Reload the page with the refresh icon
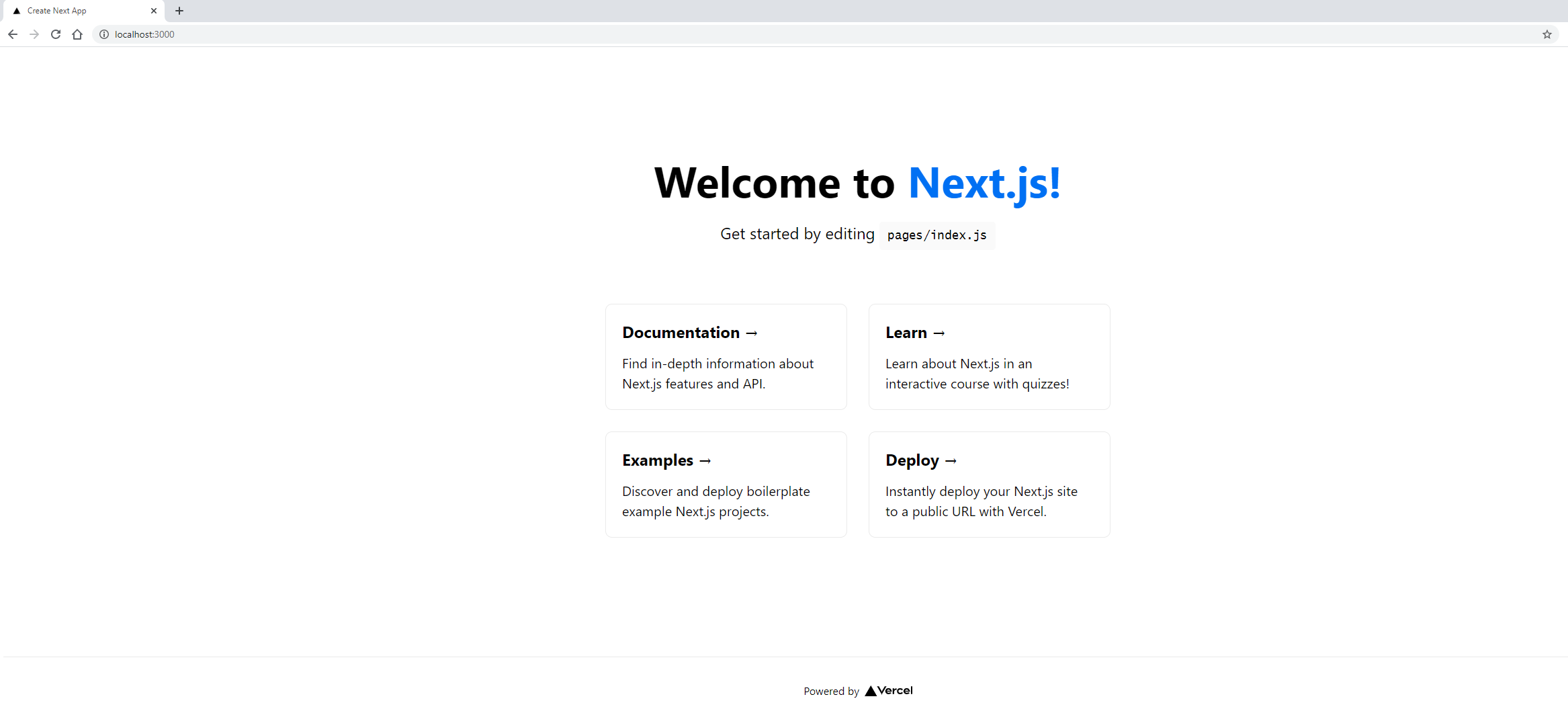The image size is (1568, 709). 56,34
